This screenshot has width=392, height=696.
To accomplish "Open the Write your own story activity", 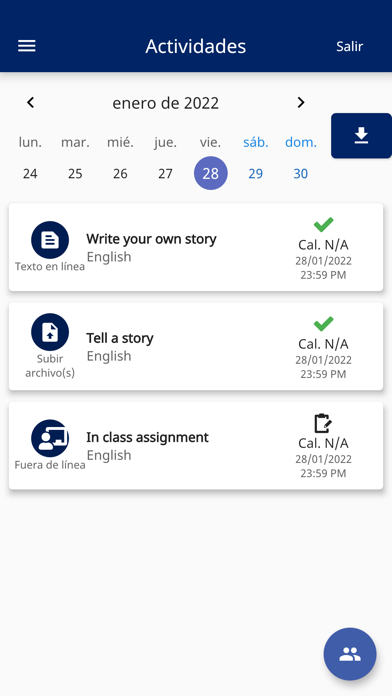I will [x=196, y=247].
